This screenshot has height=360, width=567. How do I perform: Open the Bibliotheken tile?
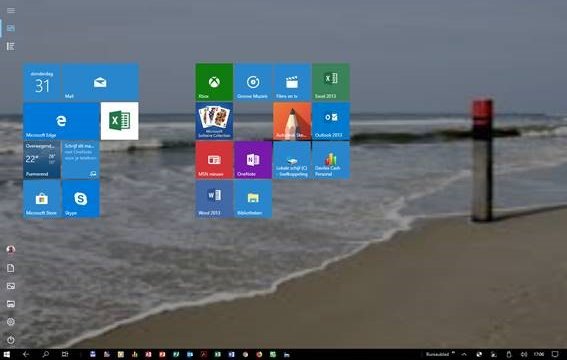point(253,199)
